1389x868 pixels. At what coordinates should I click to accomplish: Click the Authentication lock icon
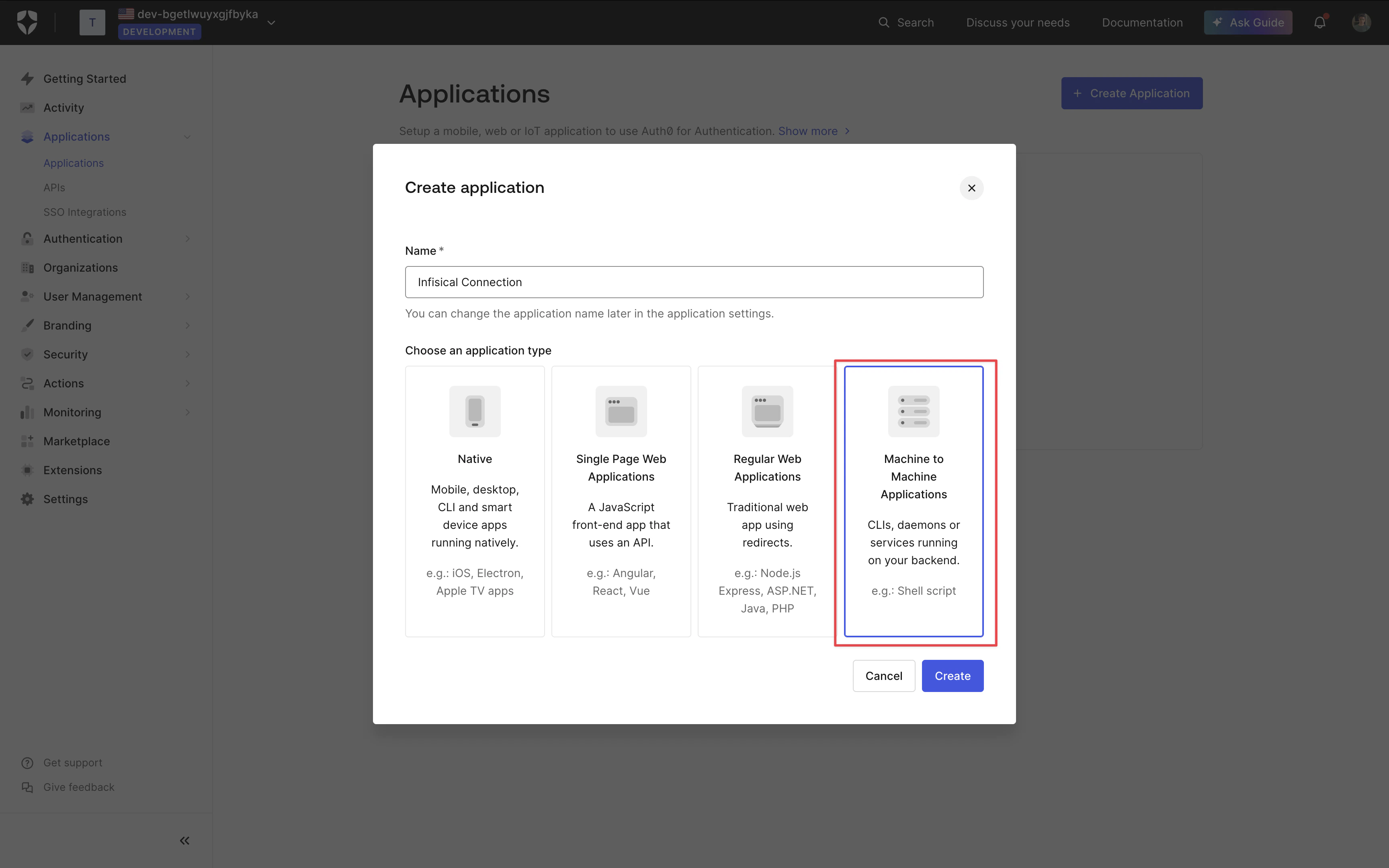(27, 238)
